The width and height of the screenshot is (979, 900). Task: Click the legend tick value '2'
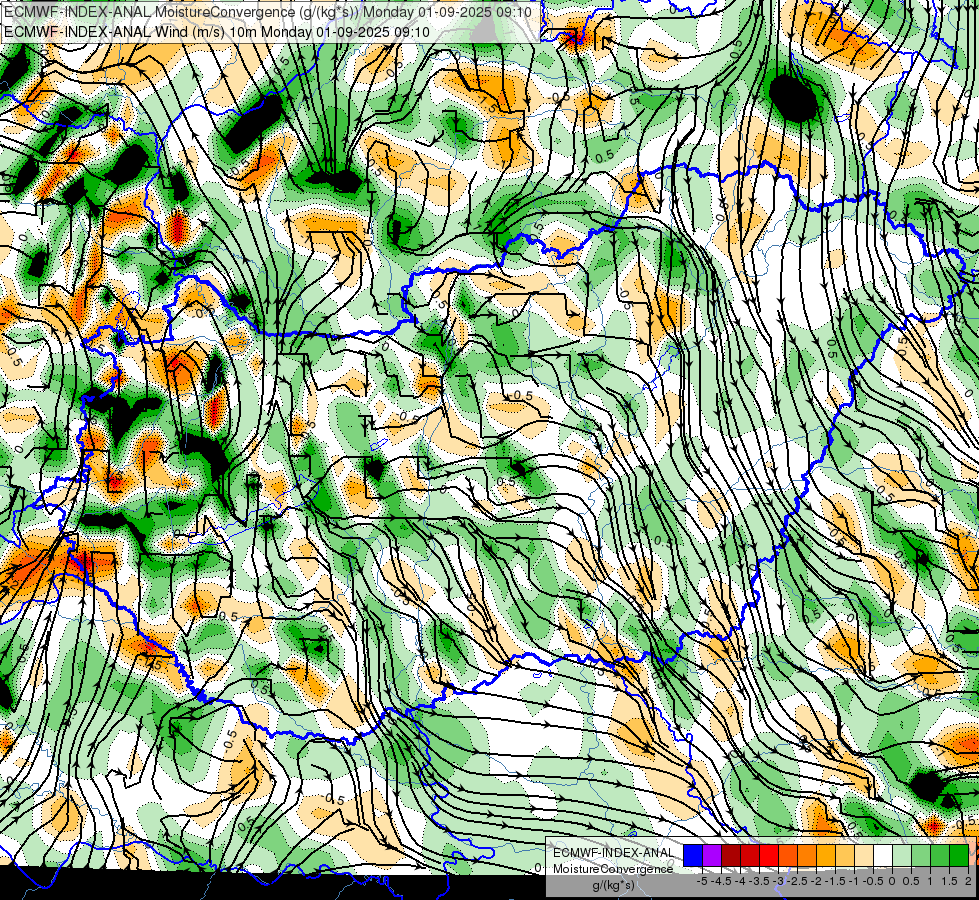coord(968,881)
